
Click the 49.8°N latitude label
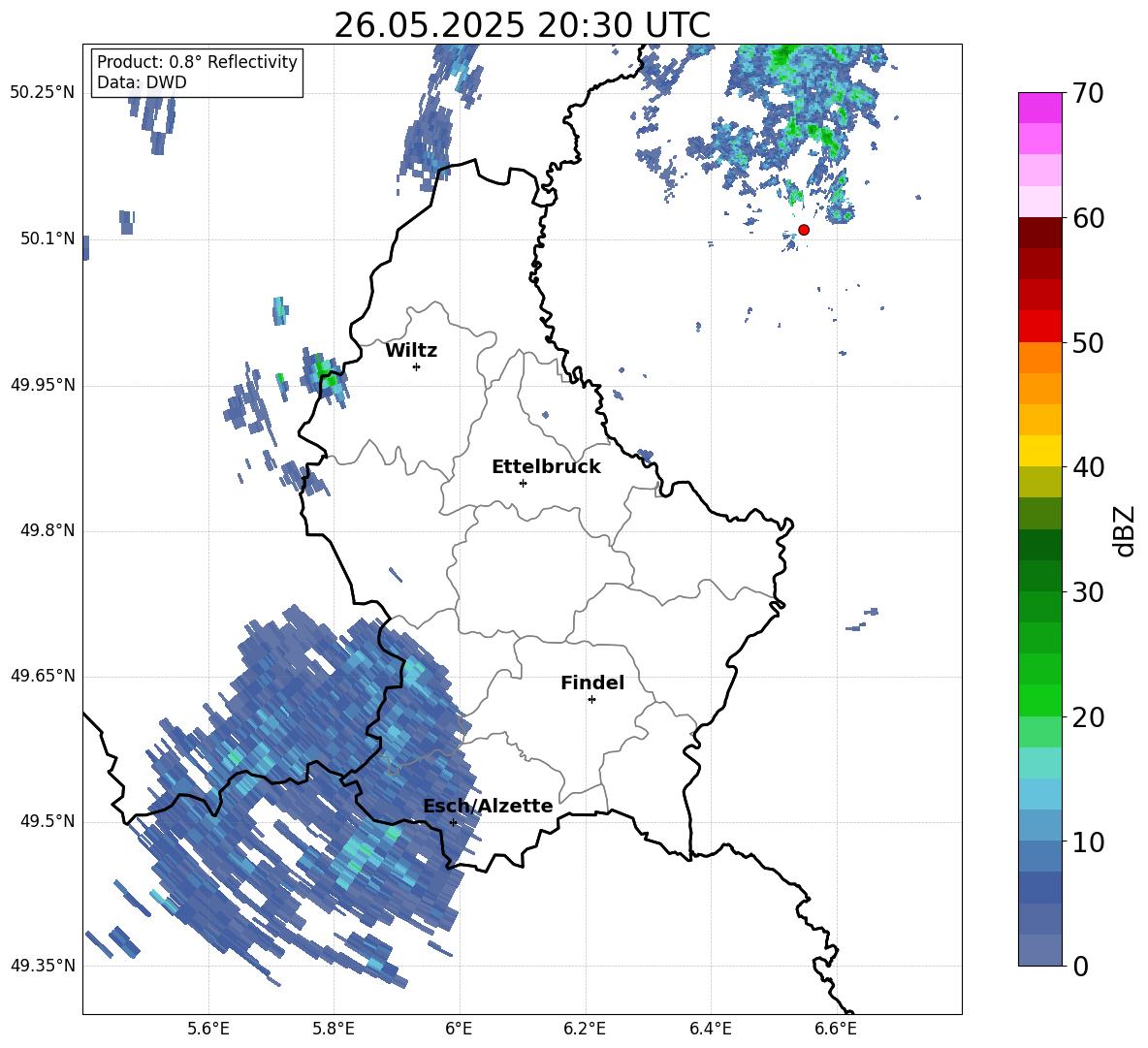pyautogui.click(x=48, y=530)
